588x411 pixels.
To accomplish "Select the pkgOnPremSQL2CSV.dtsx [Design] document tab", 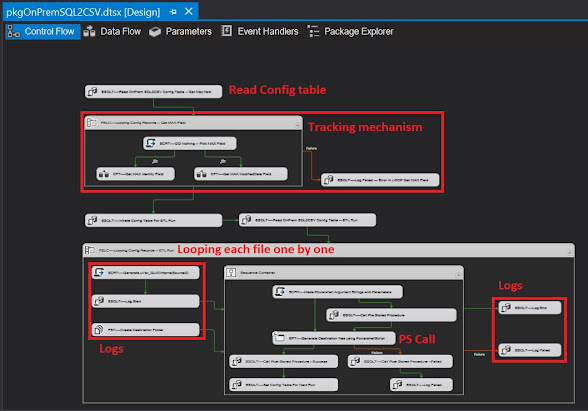I will (x=83, y=12).
